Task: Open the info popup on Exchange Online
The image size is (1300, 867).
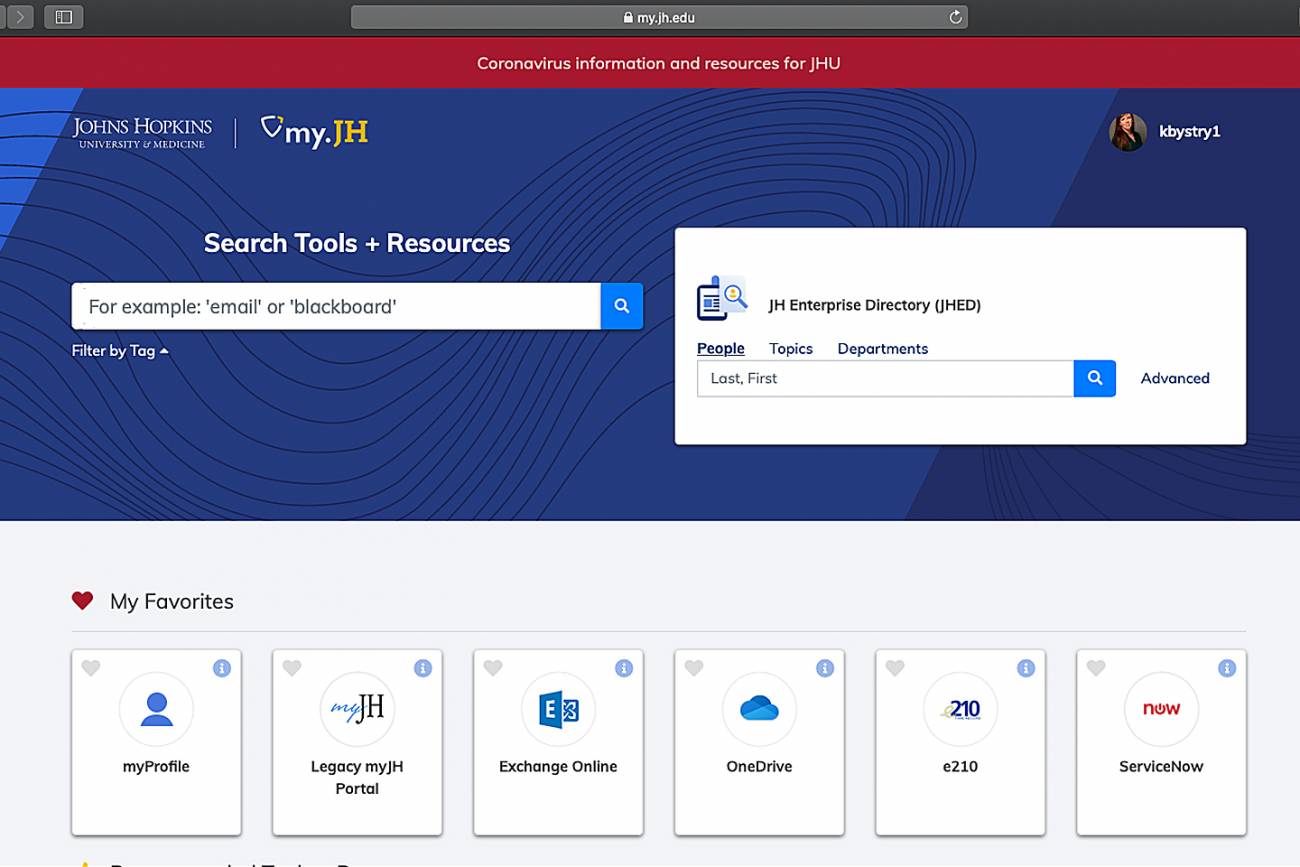Action: (624, 667)
